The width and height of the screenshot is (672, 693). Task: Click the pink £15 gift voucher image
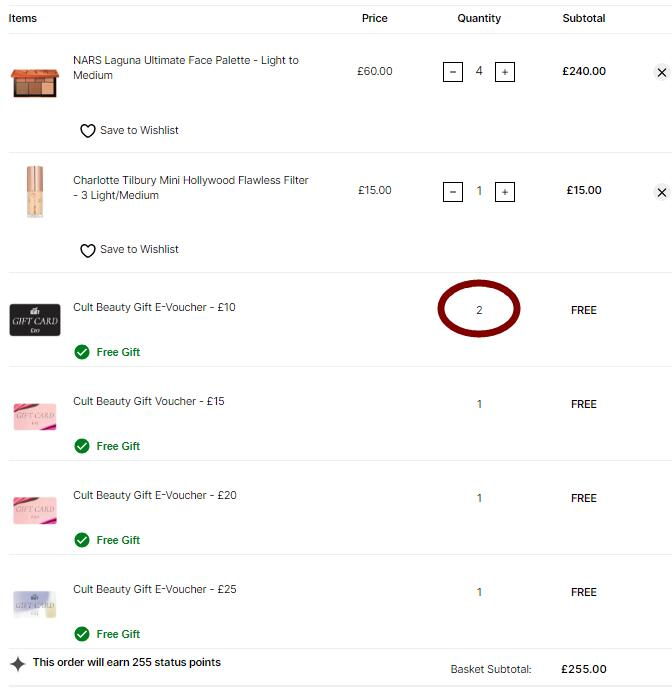pos(35,416)
